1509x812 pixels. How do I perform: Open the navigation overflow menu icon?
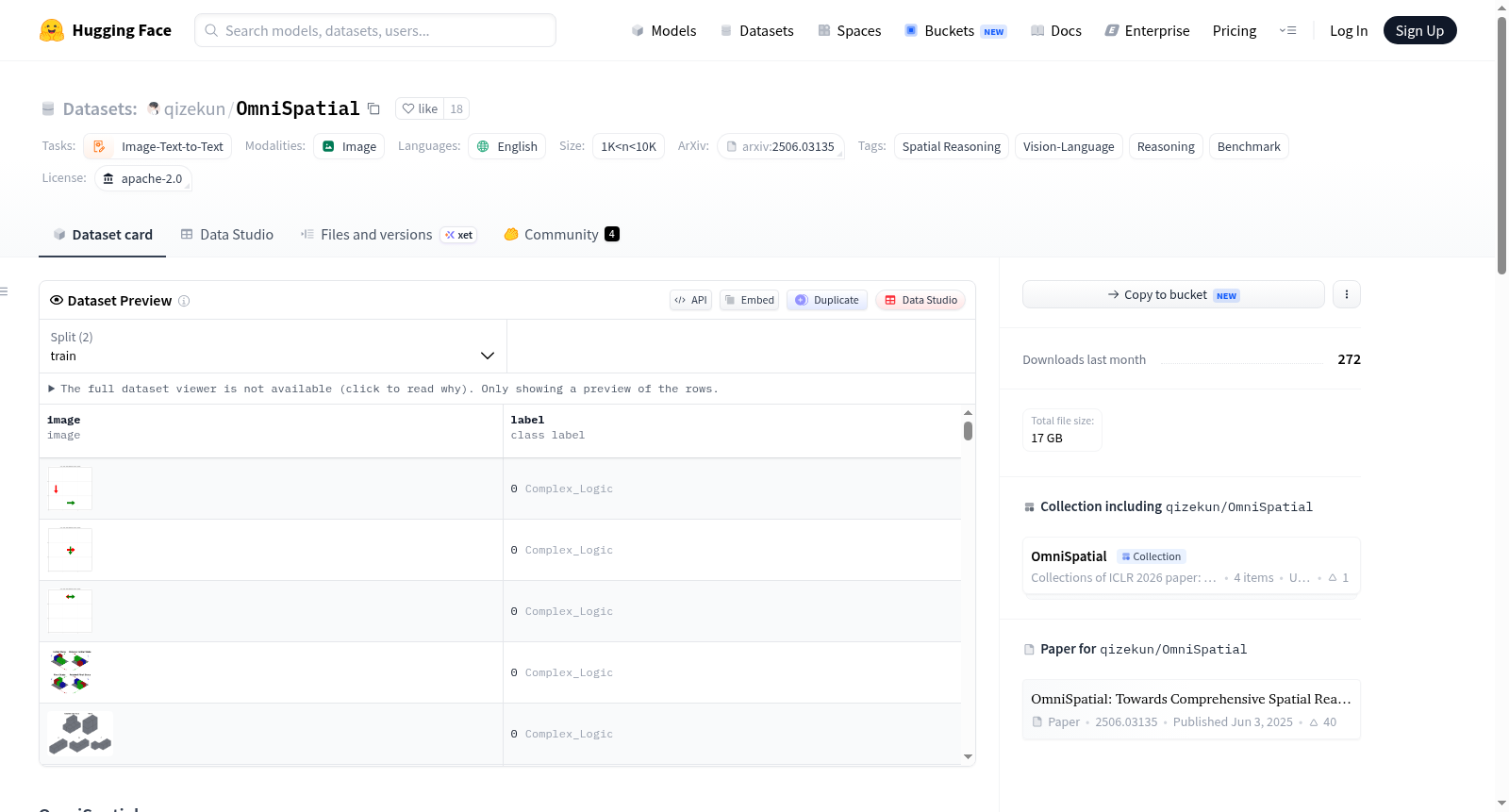tap(1287, 30)
